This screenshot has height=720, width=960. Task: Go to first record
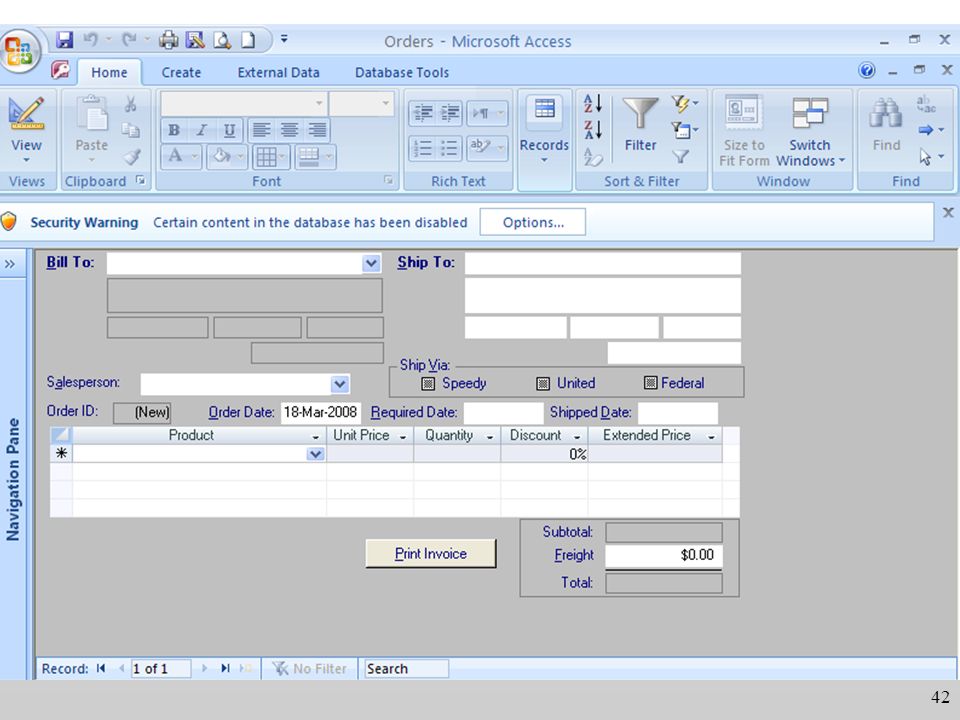point(100,668)
